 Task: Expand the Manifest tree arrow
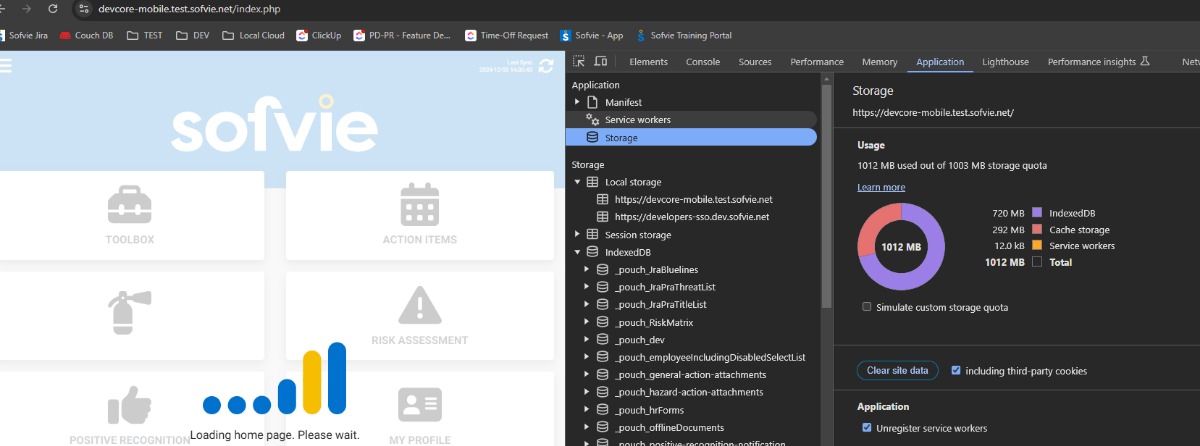coord(577,102)
